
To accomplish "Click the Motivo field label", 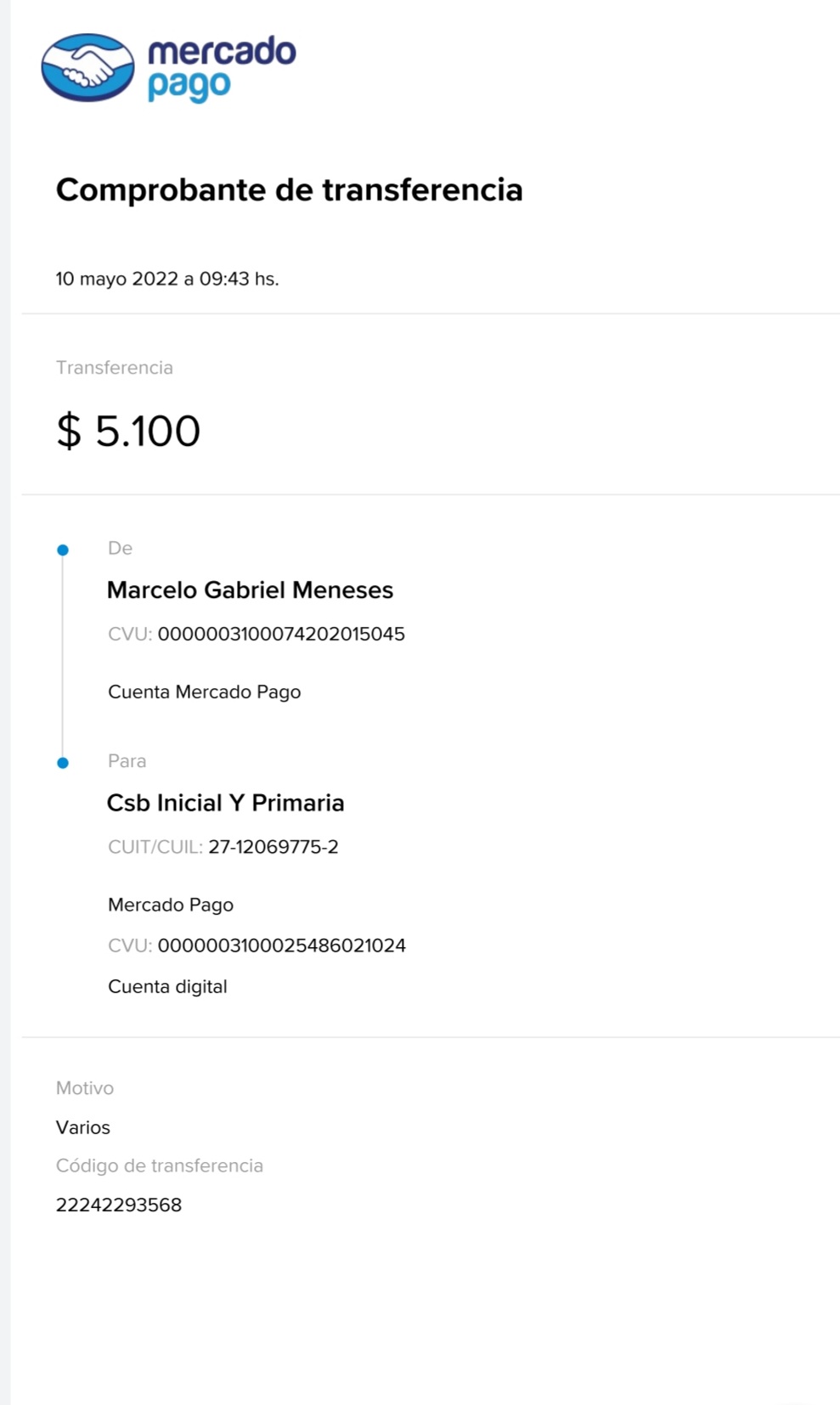I will coord(85,1088).
